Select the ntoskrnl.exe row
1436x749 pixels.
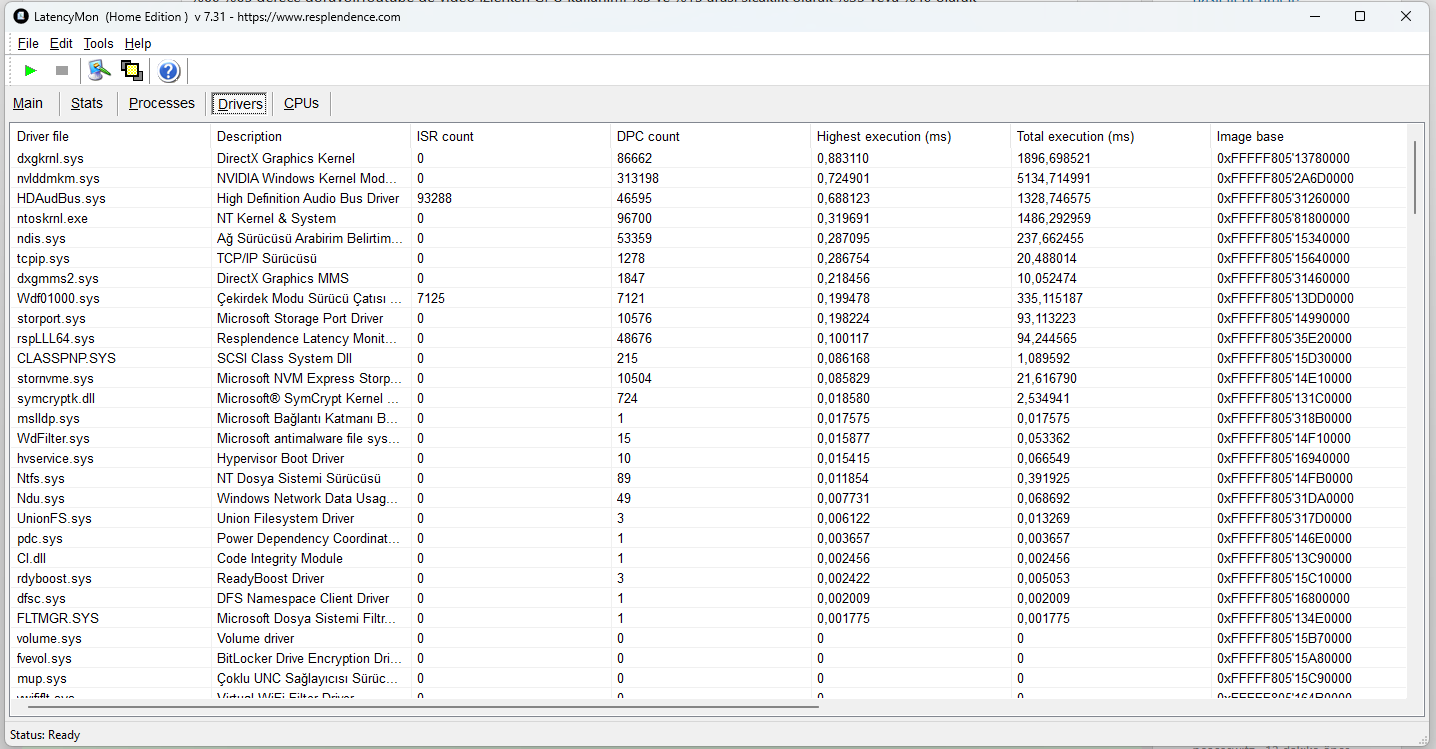coord(708,218)
